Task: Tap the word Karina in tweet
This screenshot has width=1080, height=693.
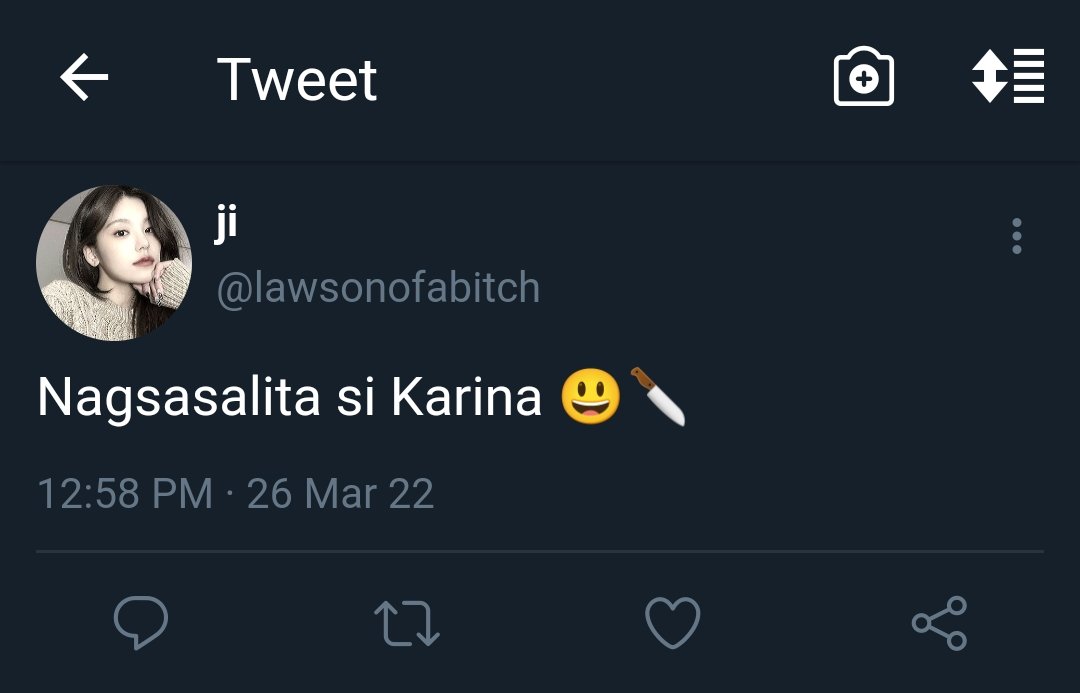Action: [x=467, y=397]
